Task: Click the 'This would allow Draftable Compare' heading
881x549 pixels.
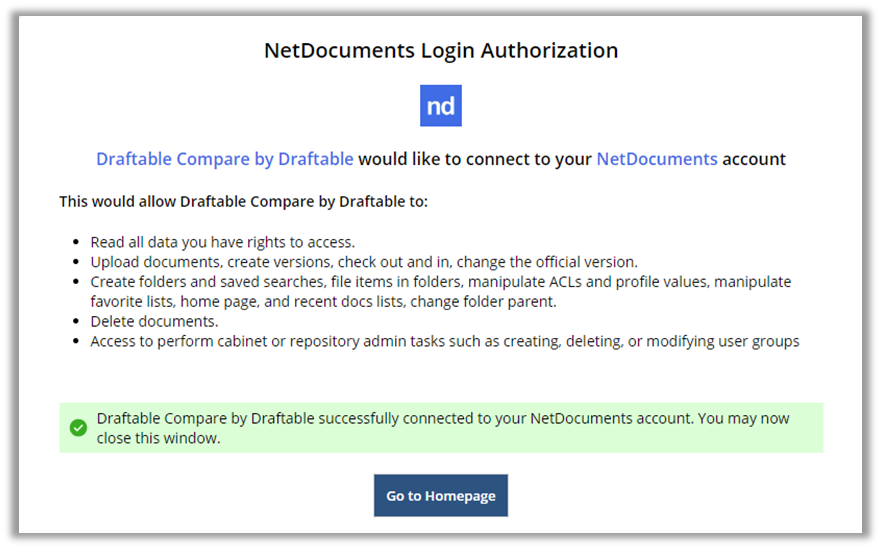Action: pyautogui.click(x=243, y=201)
